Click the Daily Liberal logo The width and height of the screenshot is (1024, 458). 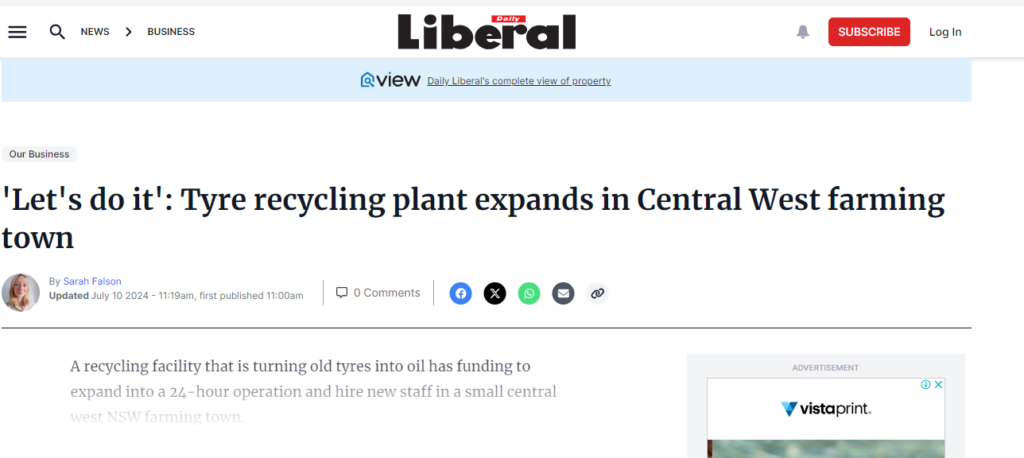click(487, 32)
